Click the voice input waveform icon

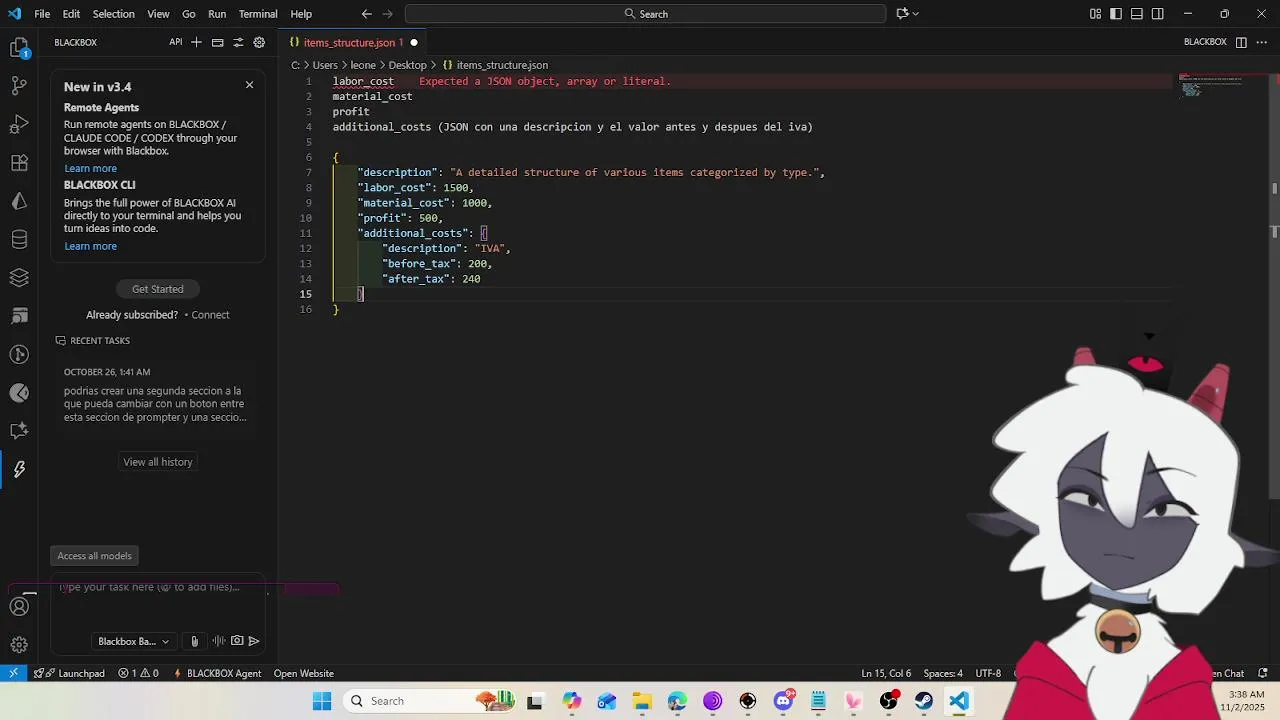click(x=218, y=641)
